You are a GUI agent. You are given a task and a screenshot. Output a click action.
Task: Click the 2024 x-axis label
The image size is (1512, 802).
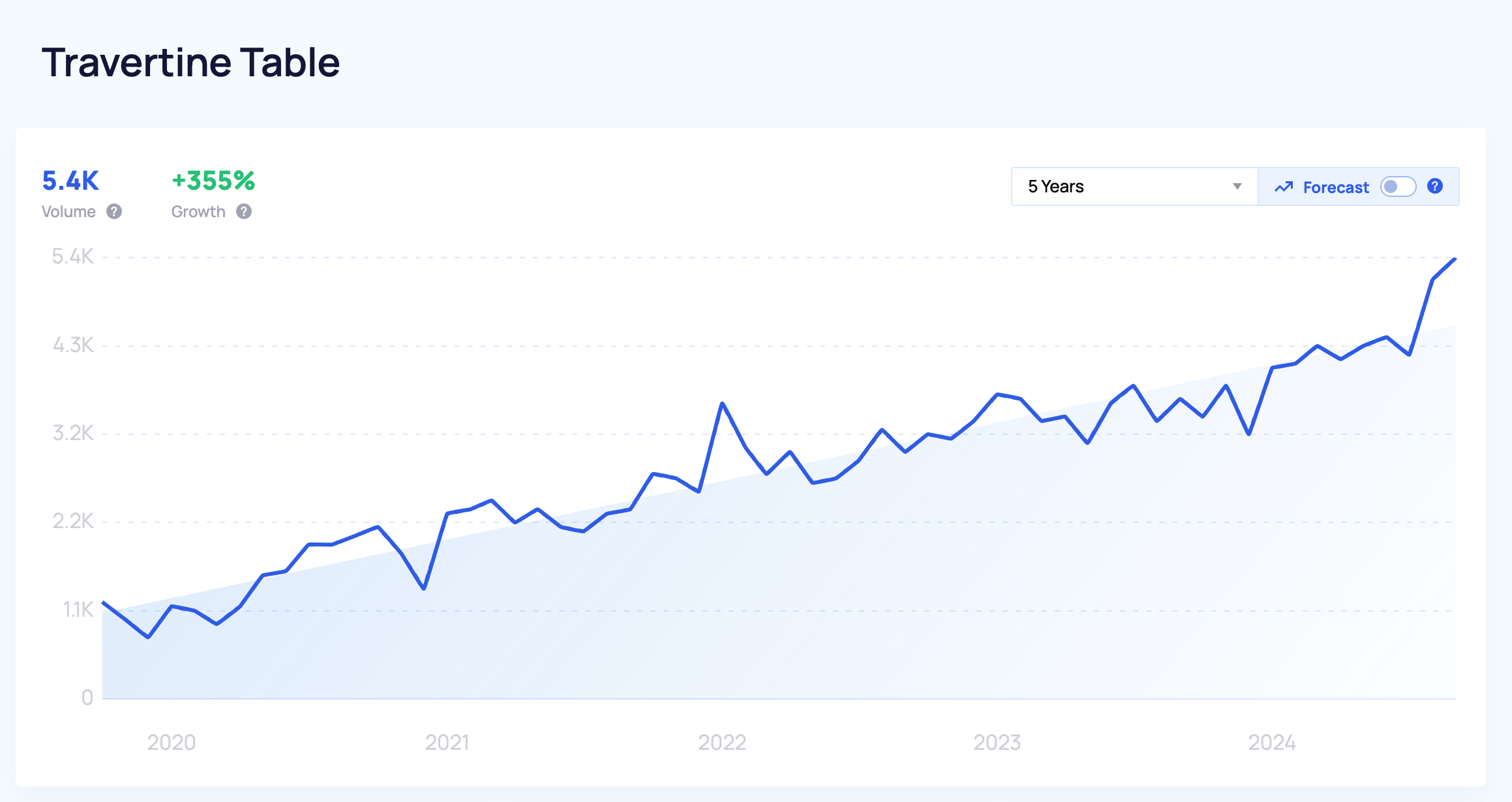click(x=1272, y=742)
